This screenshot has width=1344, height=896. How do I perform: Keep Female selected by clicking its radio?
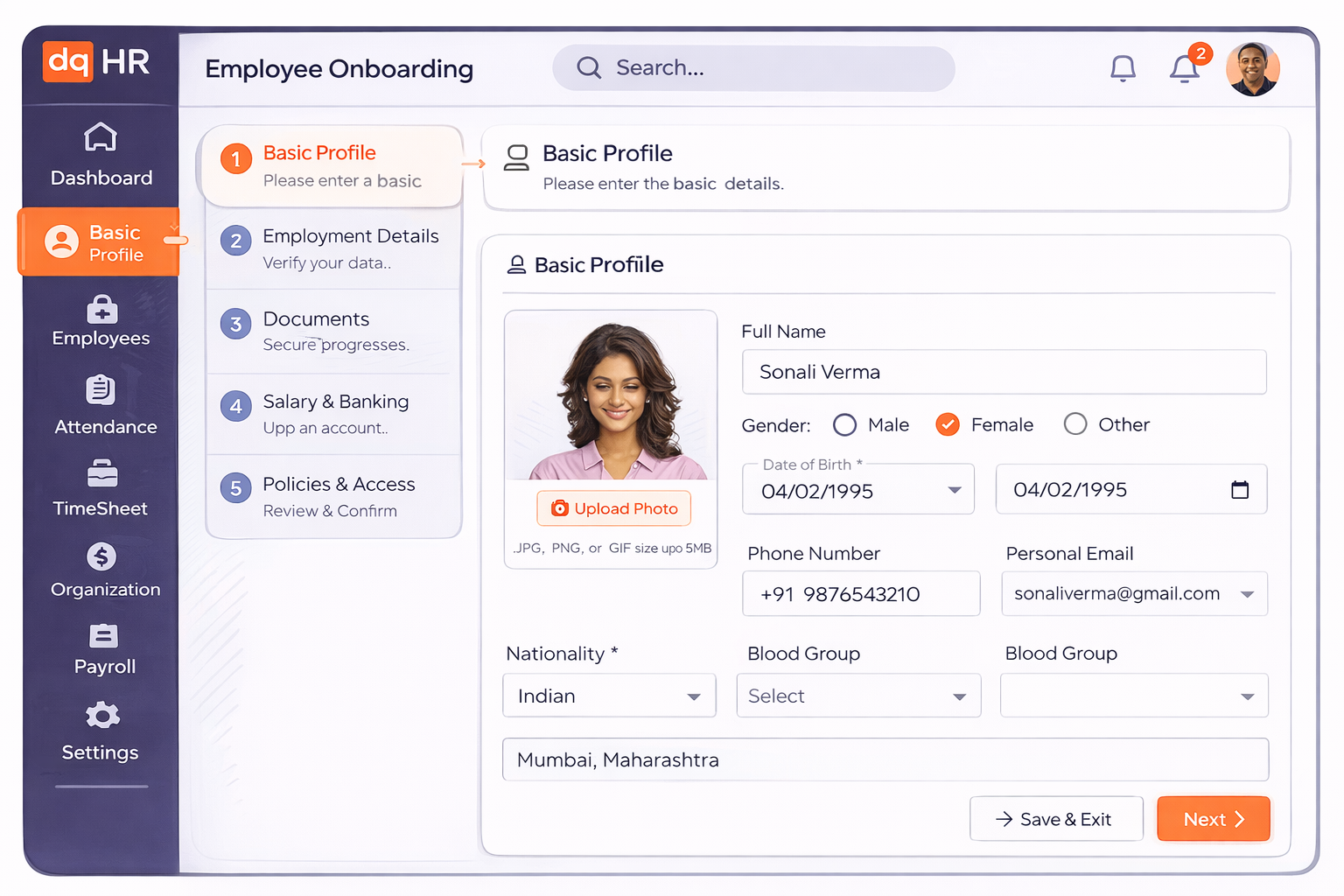point(947,423)
